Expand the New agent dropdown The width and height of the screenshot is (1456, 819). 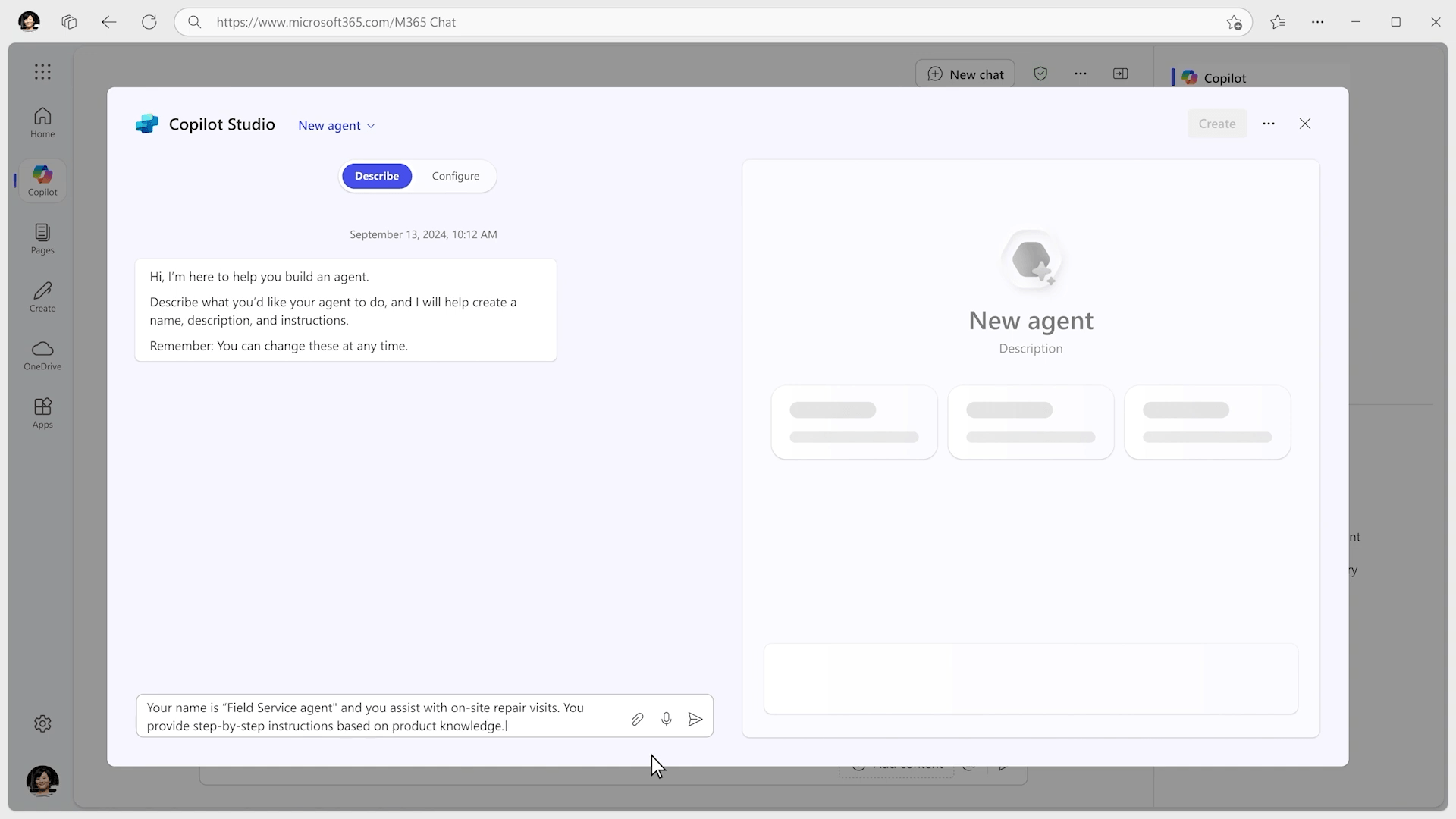point(337,126)
